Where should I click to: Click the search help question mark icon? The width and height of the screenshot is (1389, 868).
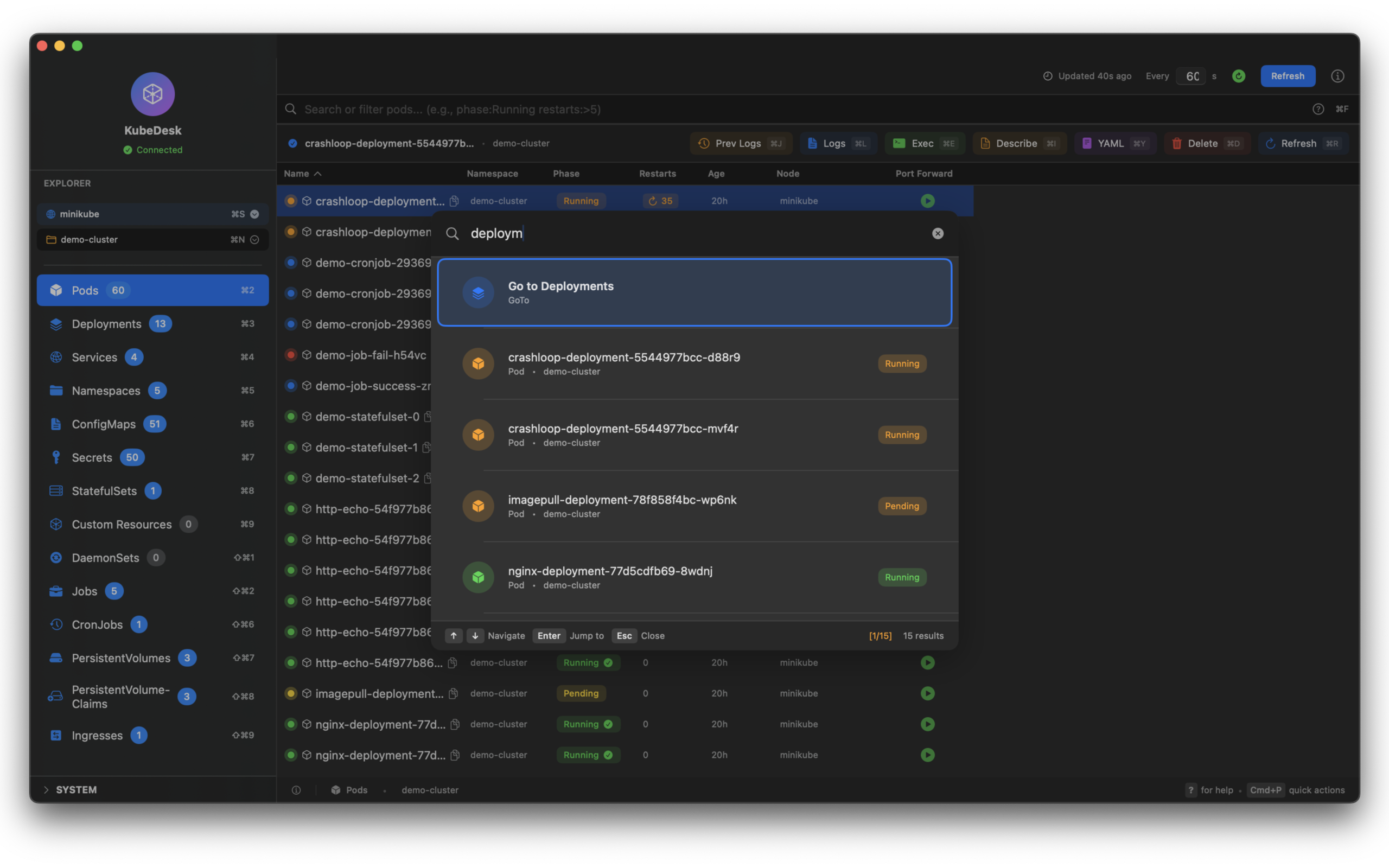click(x=1318, y=109)
